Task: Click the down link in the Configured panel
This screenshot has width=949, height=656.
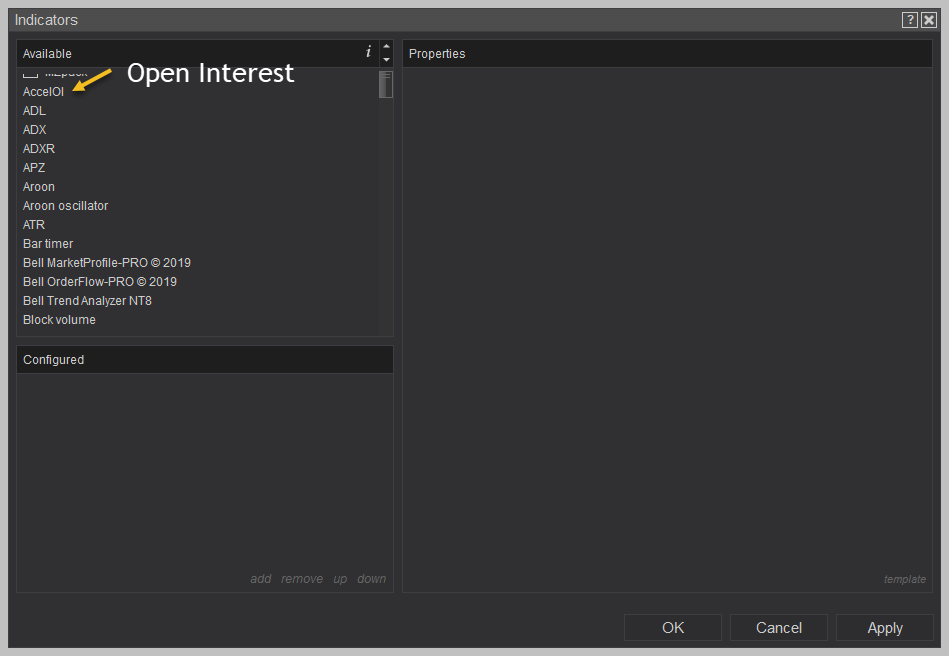Action: (372, 579)
